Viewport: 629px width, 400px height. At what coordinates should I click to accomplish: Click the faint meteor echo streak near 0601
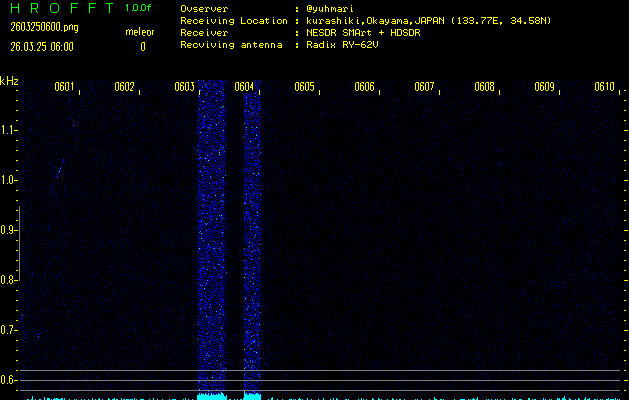click(x=61, y=168)
